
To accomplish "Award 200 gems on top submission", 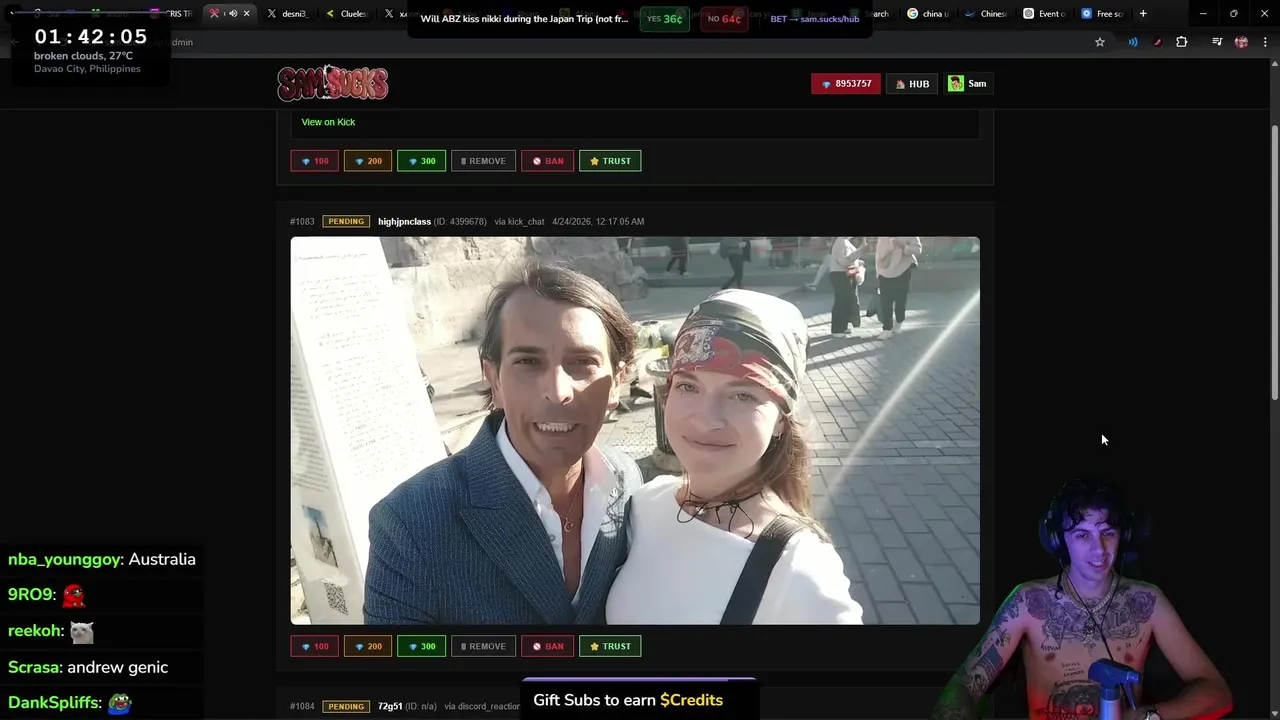I will tap(368, 161).
